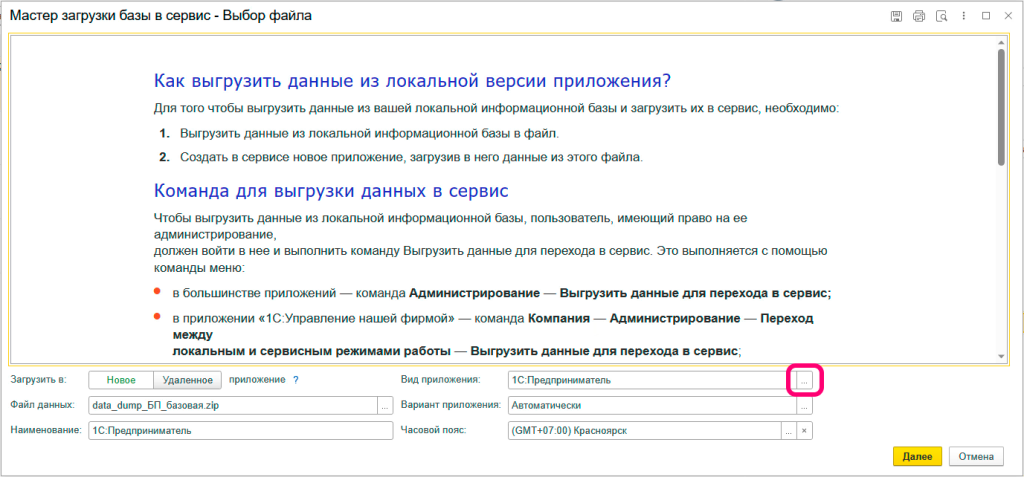Open the time zone "Часовой пояс" selection list
This screenshot has width=1024, height=477.
(x=788, y=430)
